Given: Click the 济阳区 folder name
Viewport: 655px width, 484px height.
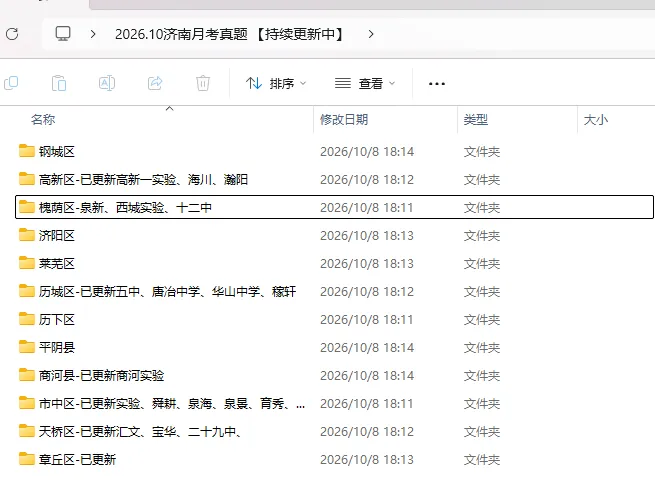Looking at the screenshot, I should pyautogui.click(x=57, y=236).
